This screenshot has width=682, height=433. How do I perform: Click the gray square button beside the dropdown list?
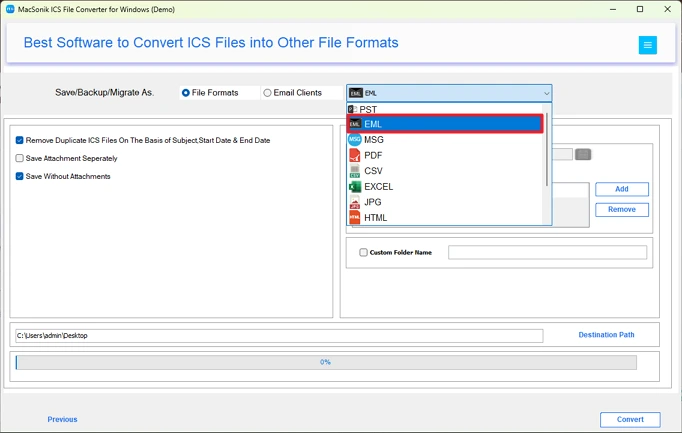pyautogui.click(x=583, y=154)
